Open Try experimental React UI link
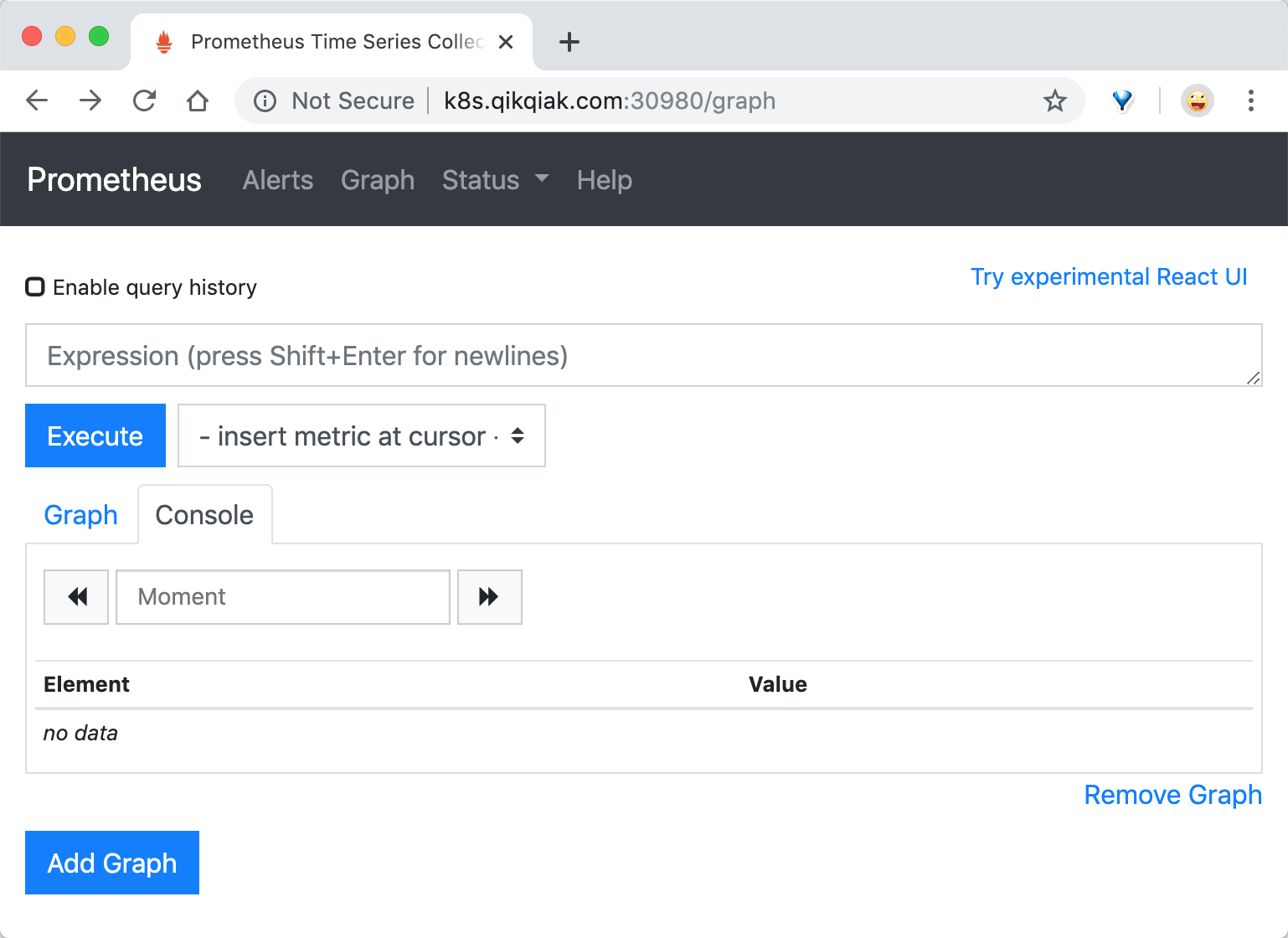The width and height of the screenshot is (1288, 938). tap(1109, 277)
